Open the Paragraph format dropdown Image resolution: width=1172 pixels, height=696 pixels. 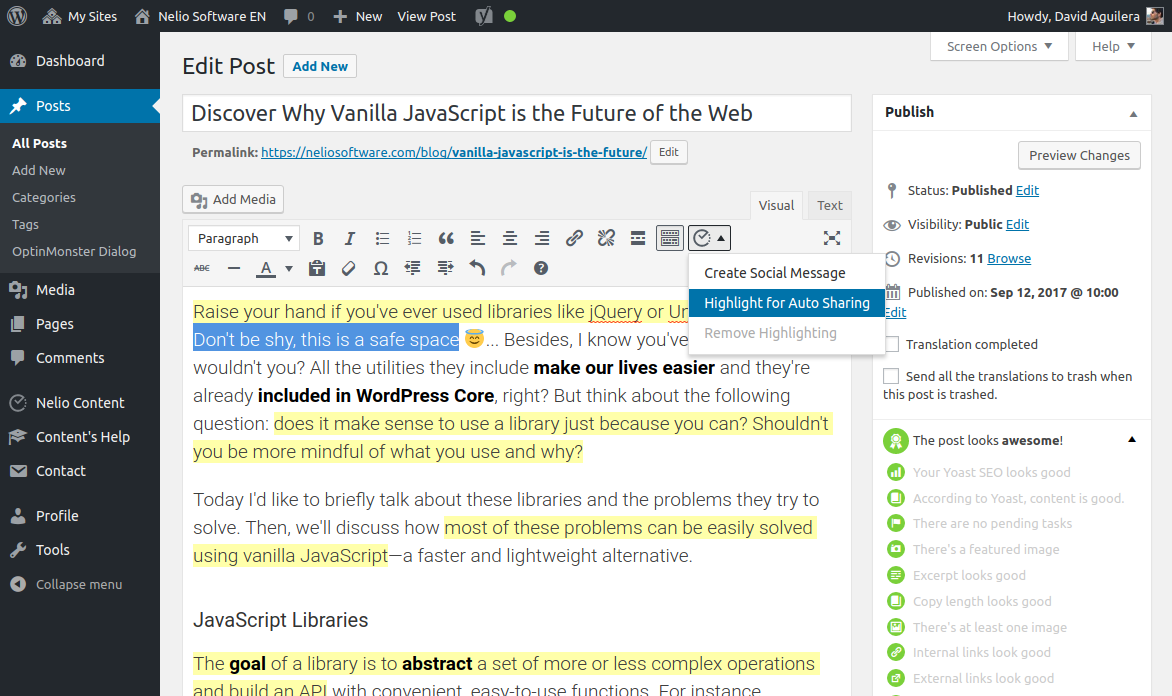pos(244,238)
